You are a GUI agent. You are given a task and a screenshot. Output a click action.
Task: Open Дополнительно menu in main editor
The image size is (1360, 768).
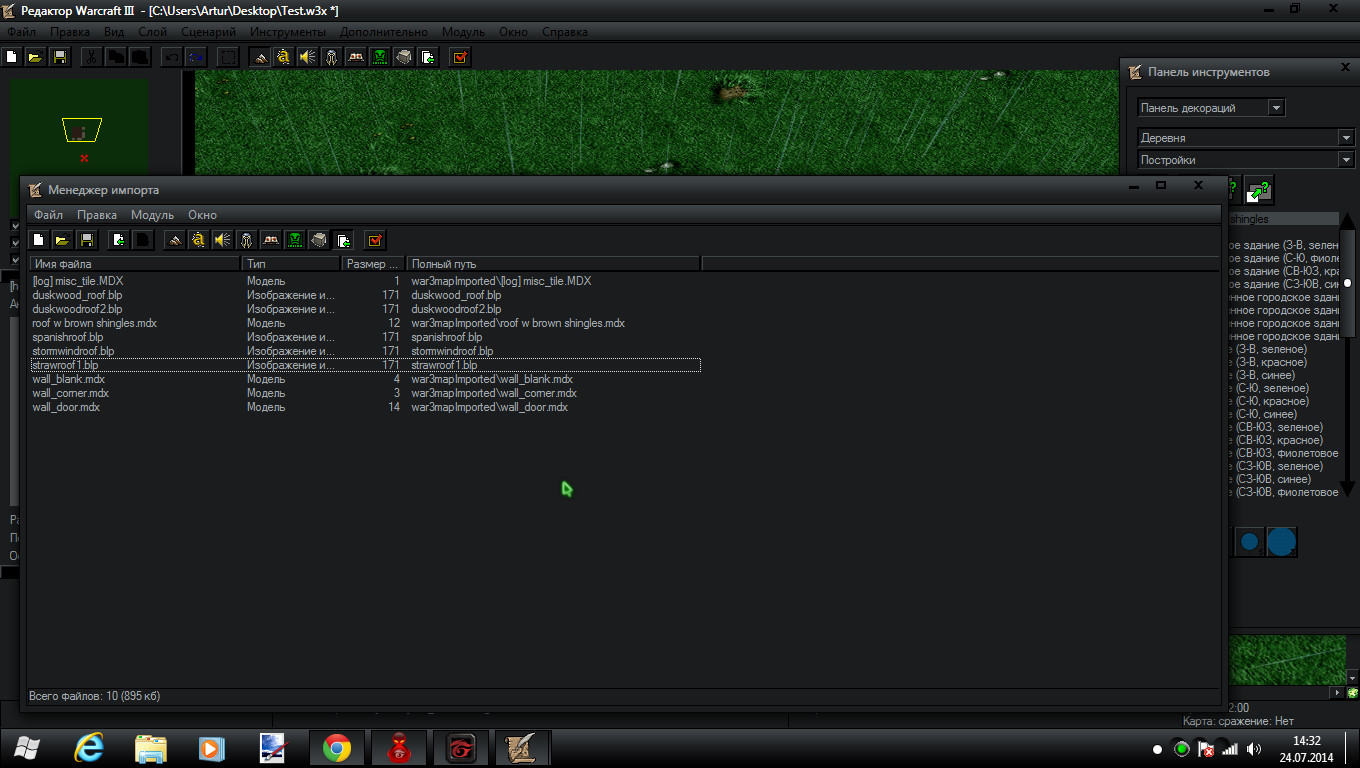(384, 32)
